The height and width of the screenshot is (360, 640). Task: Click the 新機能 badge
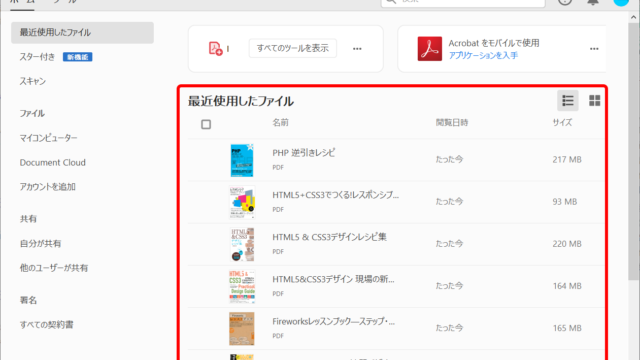click(x=78, y=57)
